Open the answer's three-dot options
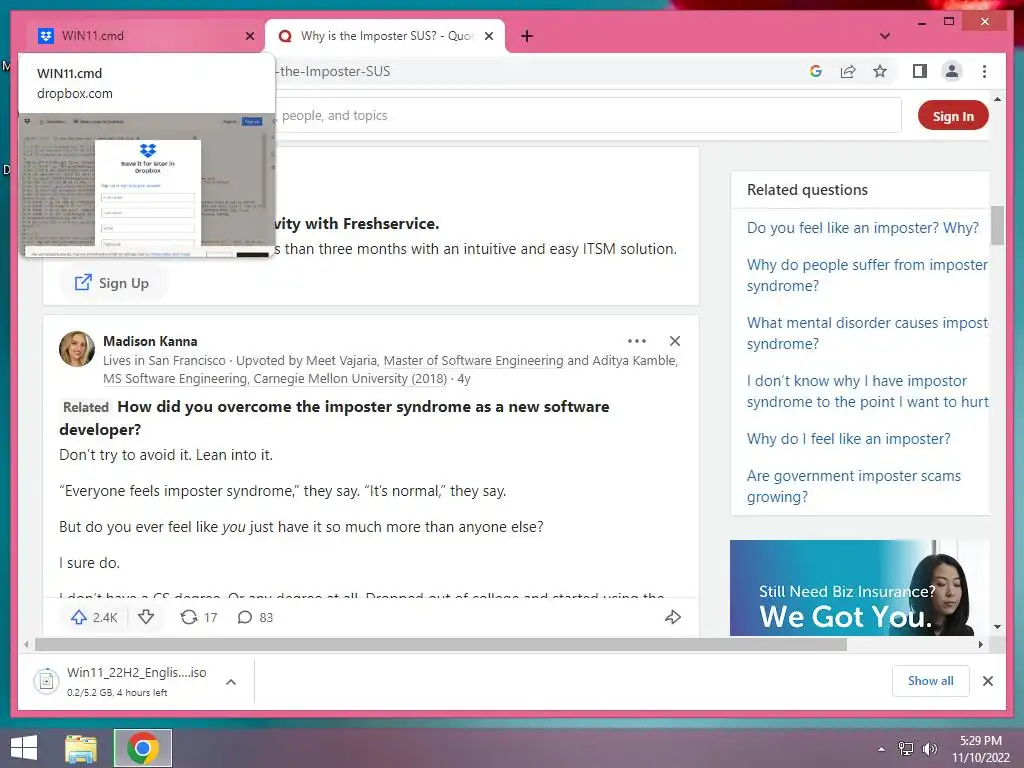Screen dimensions: 1024x768 [637, 341]
